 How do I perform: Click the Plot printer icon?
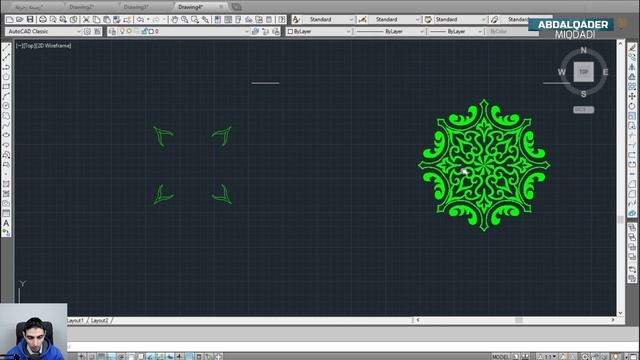42,19
